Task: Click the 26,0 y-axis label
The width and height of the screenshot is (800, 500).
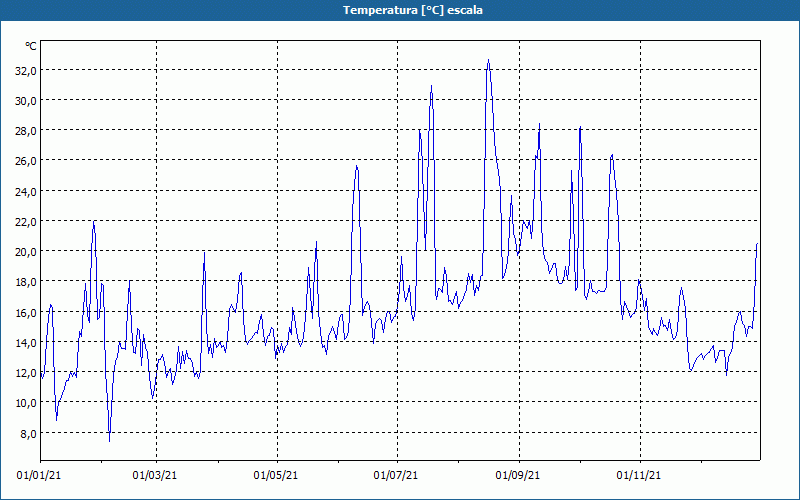Action: point(26,161)
